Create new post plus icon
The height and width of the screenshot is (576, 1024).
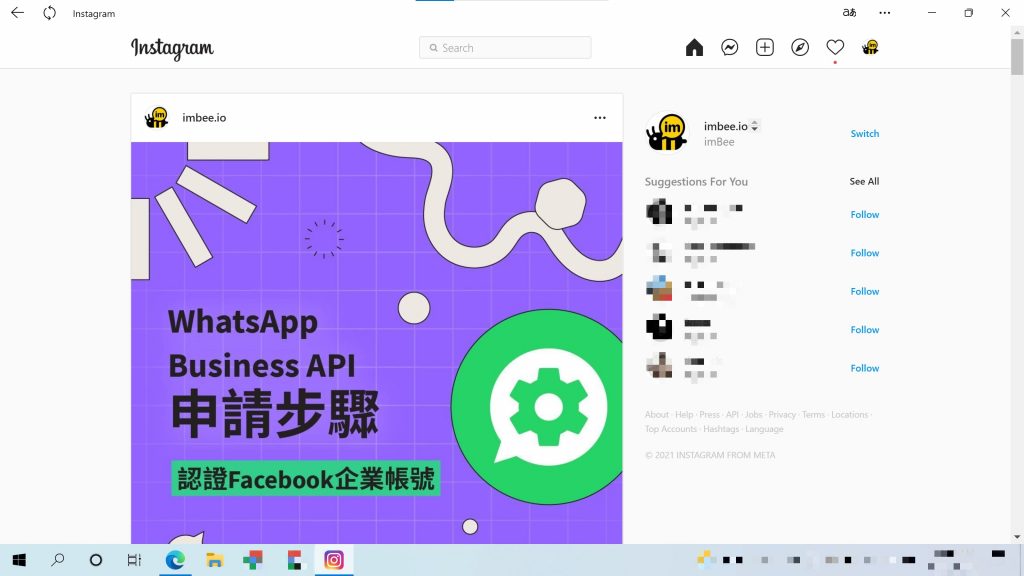point(765,48)
